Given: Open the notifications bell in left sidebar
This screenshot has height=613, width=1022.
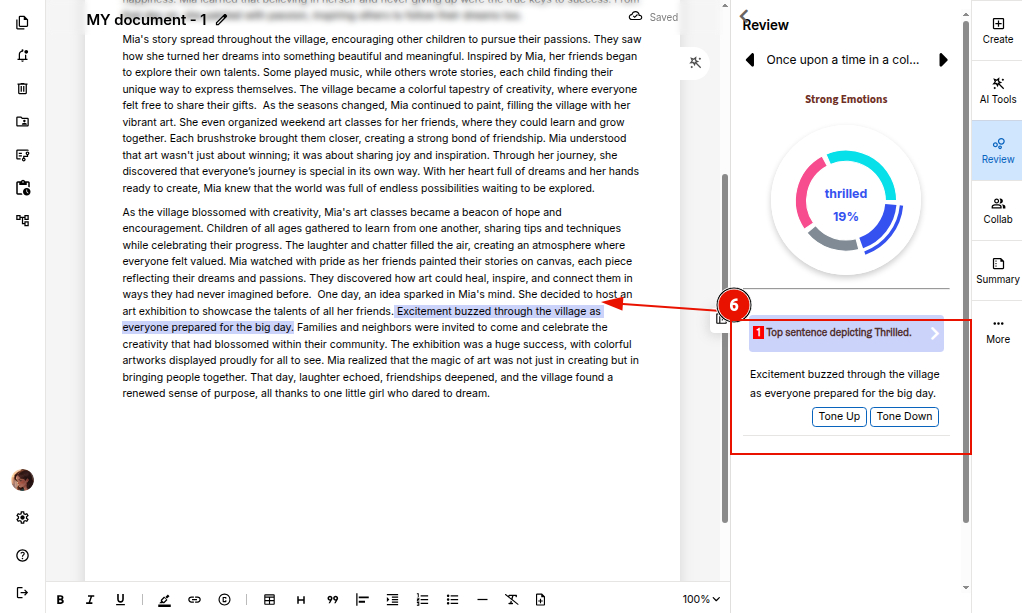Looking at the screenshot, I should (x=22, y=56).
